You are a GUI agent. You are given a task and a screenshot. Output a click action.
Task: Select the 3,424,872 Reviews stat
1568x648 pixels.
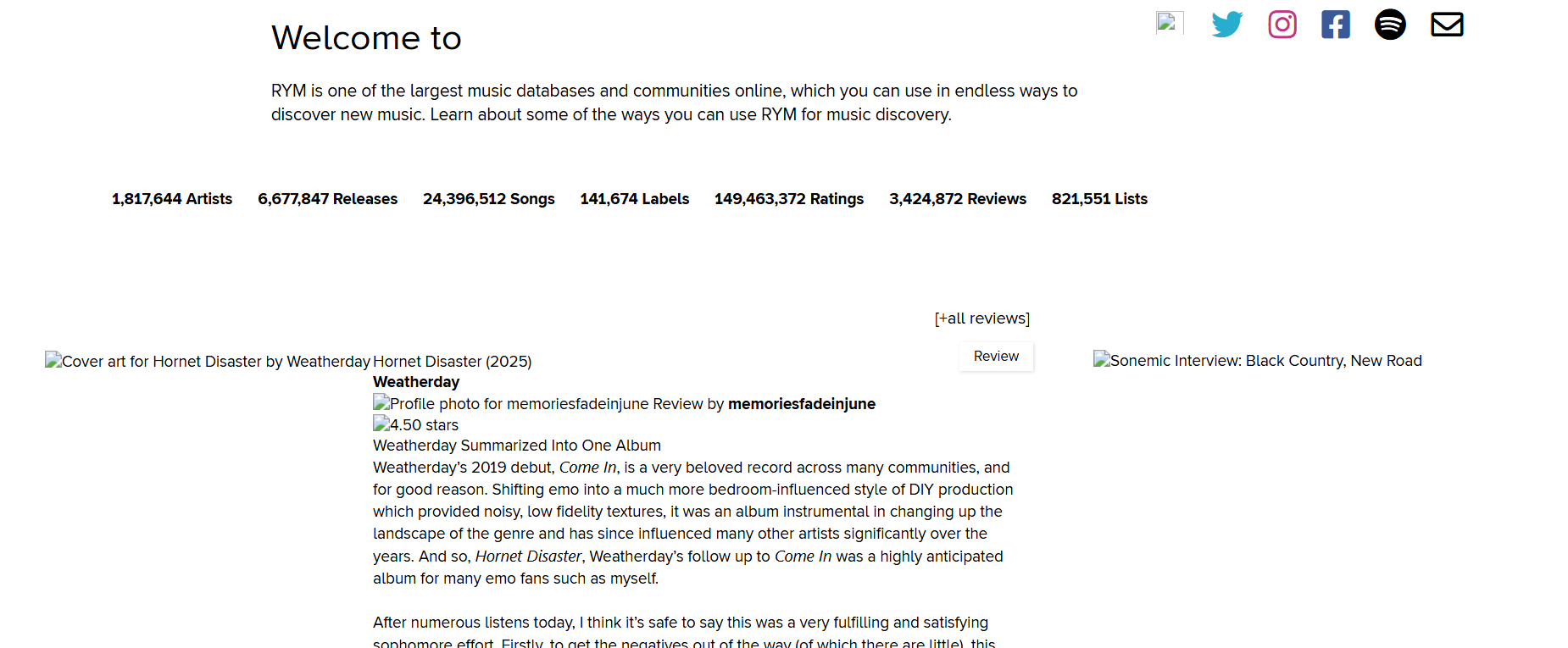coord(958,199)
